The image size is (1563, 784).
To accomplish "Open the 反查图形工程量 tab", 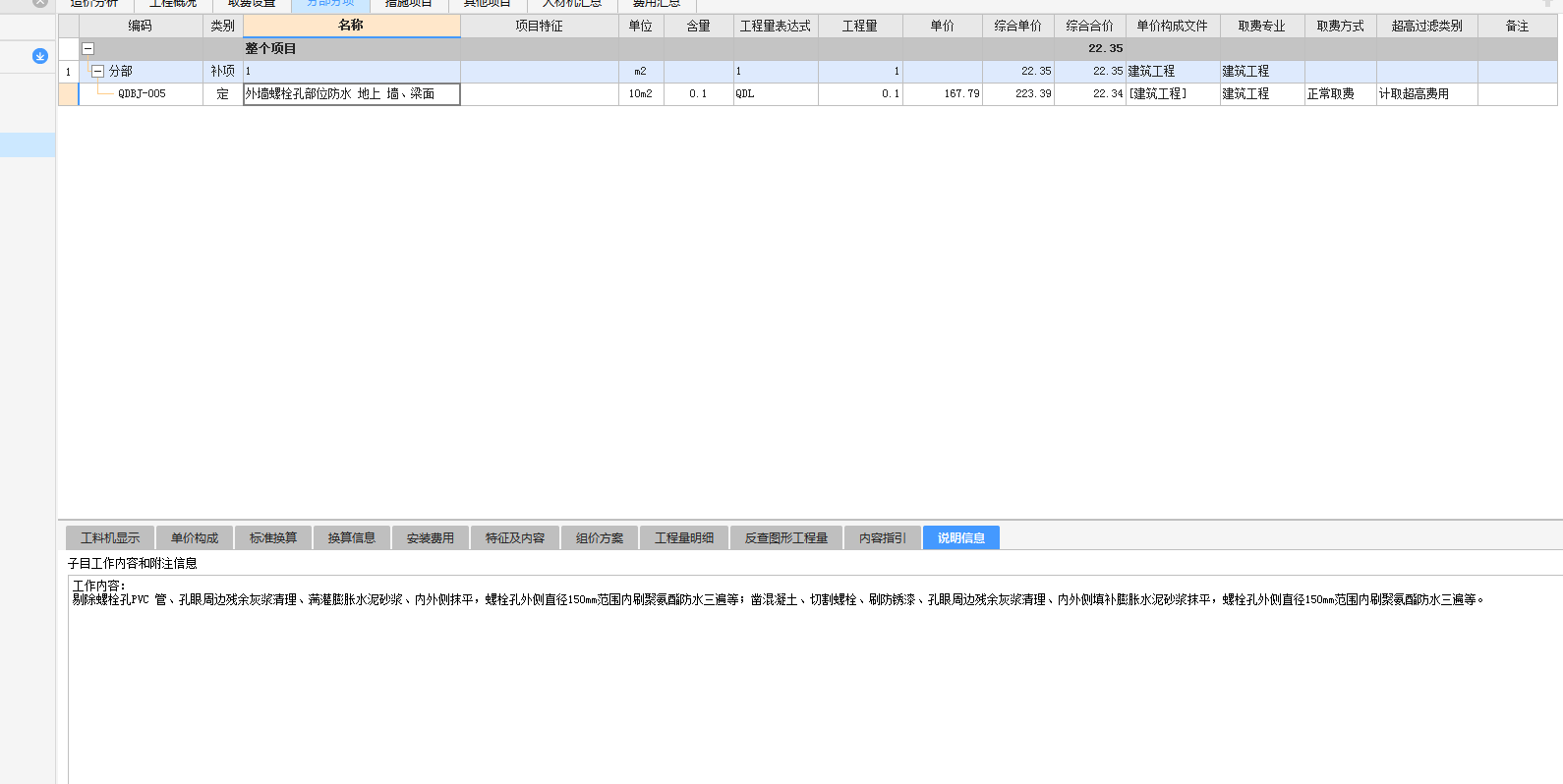I will (x=786, y=537).
